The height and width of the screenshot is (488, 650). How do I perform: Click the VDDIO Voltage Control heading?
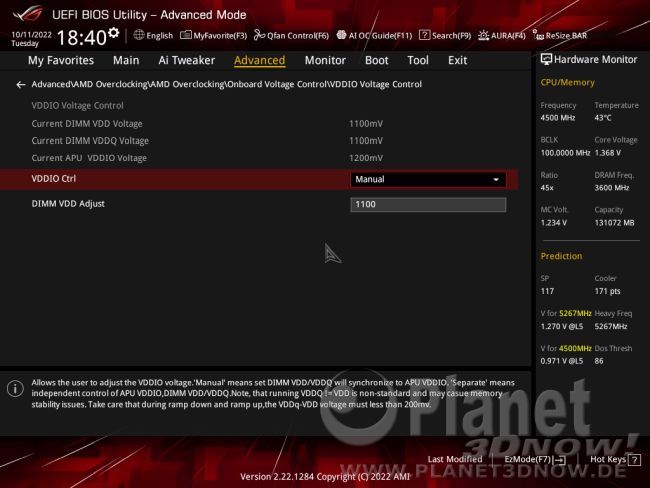(x=78, y=105)
